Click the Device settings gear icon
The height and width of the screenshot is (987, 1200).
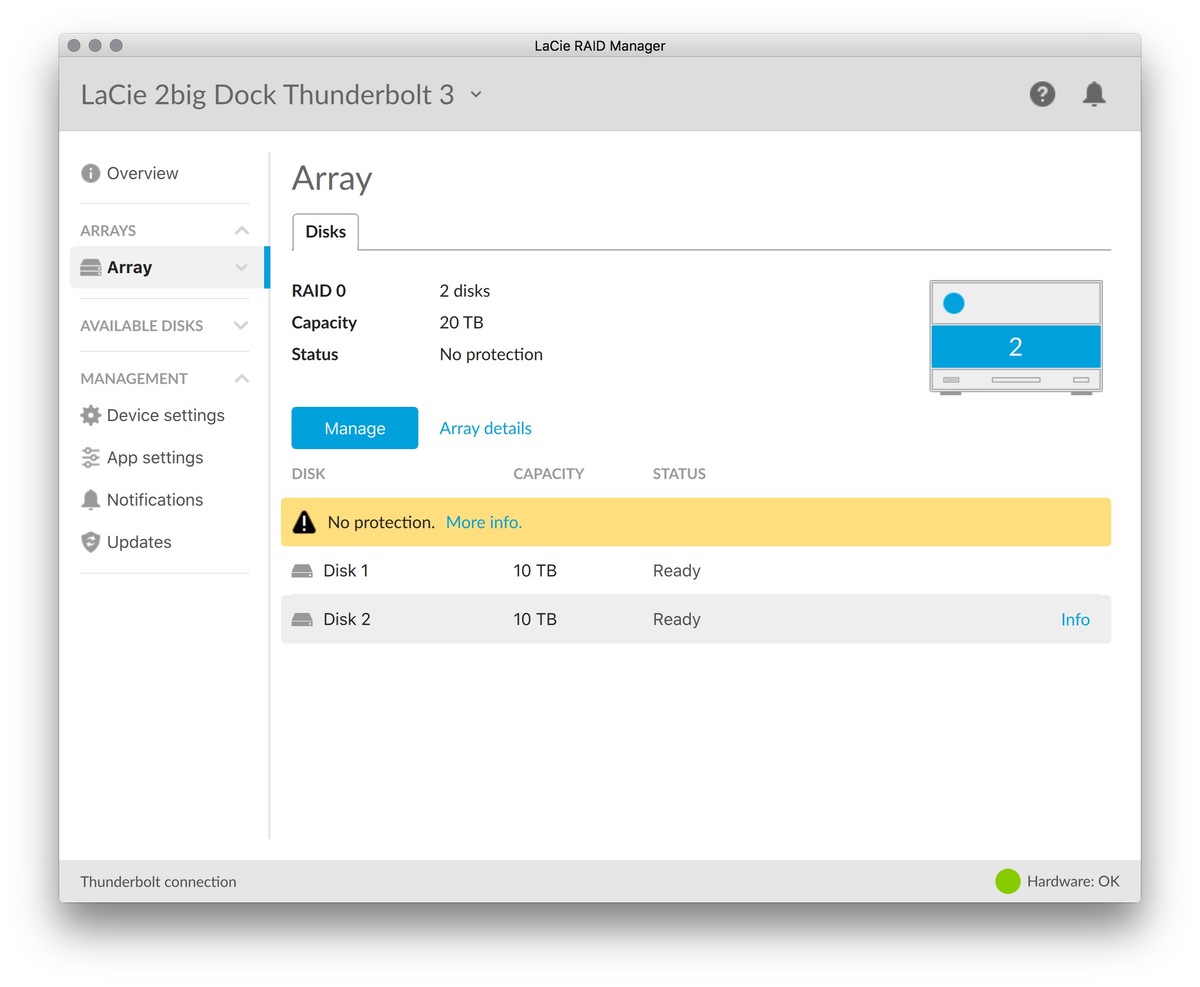tap(91, 415)
